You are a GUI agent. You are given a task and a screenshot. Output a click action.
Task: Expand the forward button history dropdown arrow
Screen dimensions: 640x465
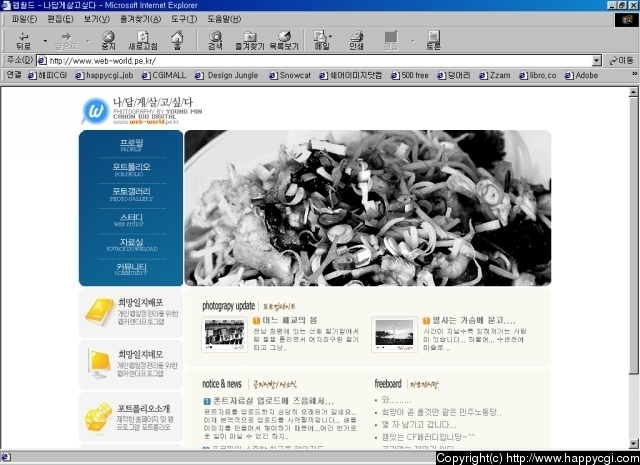coord(87,41)
